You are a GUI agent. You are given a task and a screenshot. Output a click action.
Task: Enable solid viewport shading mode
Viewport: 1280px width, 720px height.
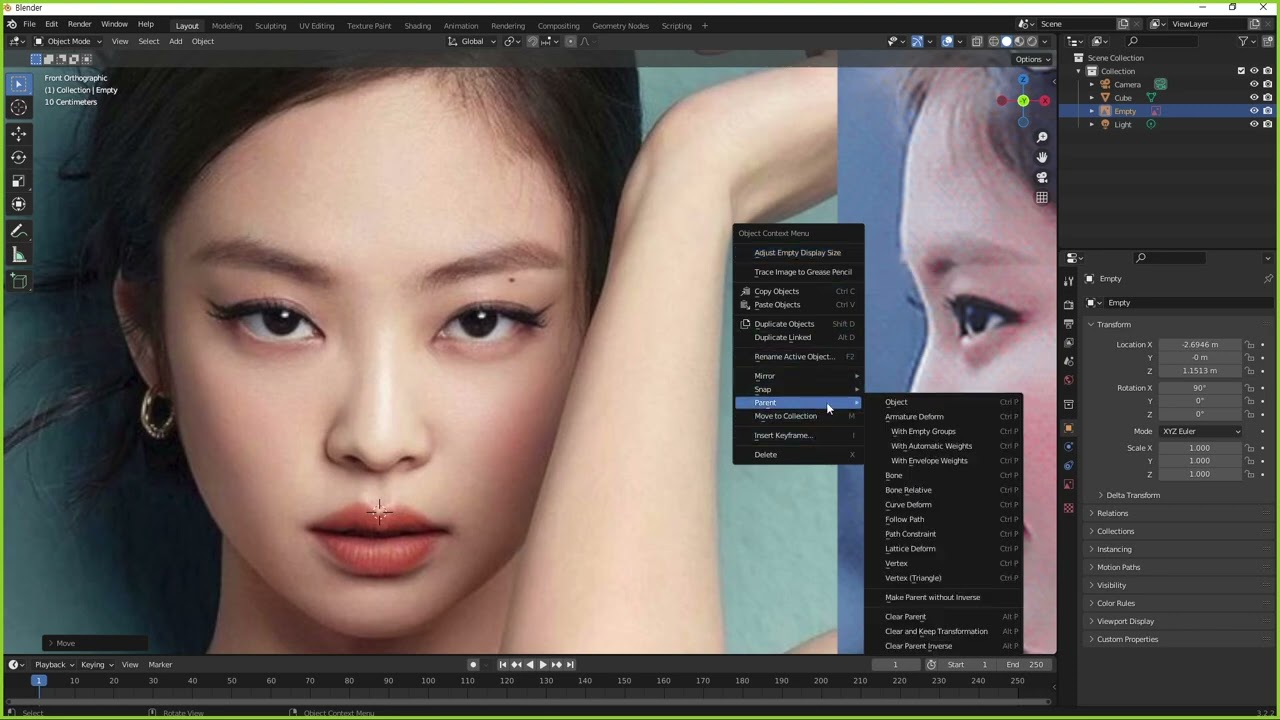pos(1007,41)
